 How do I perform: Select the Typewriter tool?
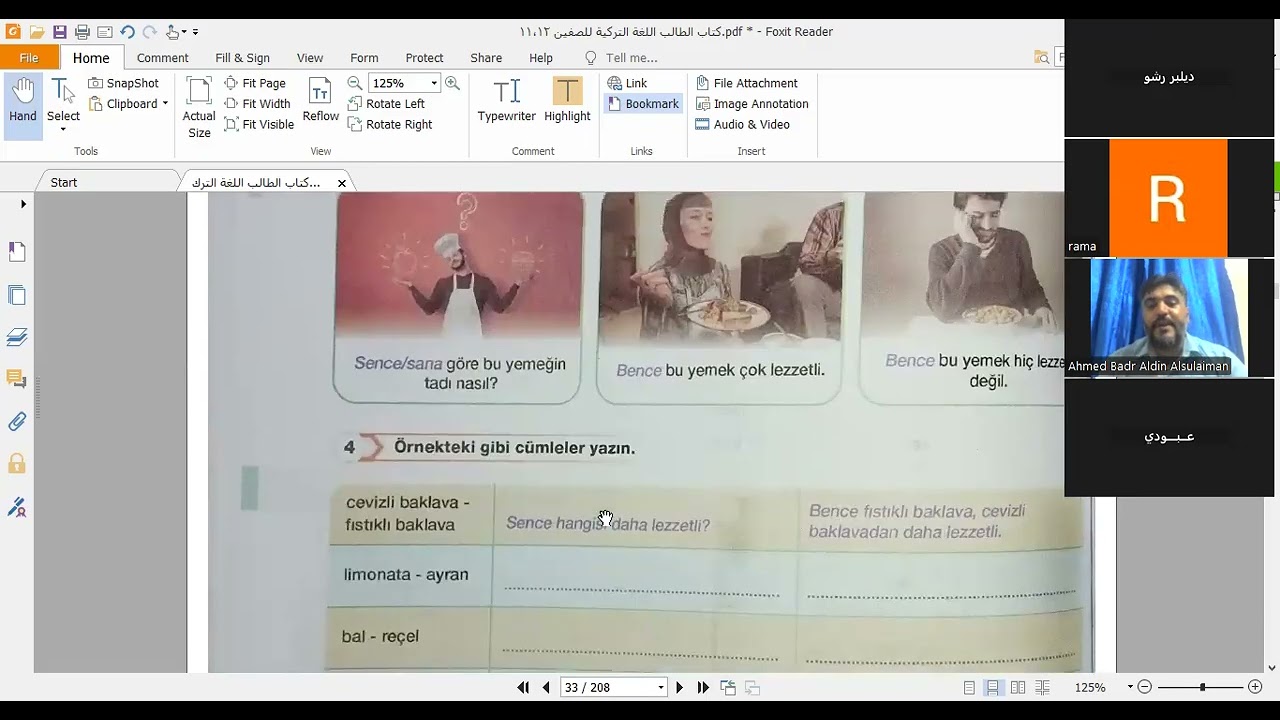506,100
